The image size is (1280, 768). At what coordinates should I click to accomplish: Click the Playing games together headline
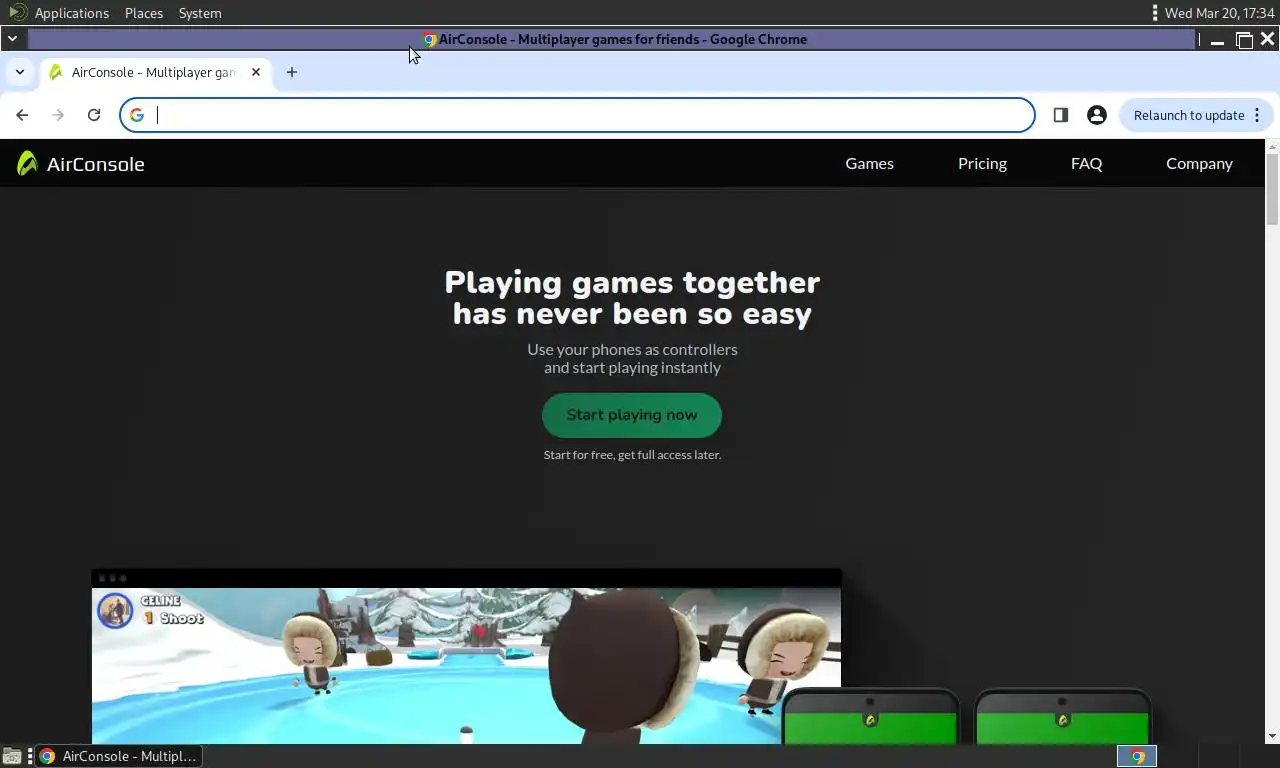coord(632,298)
